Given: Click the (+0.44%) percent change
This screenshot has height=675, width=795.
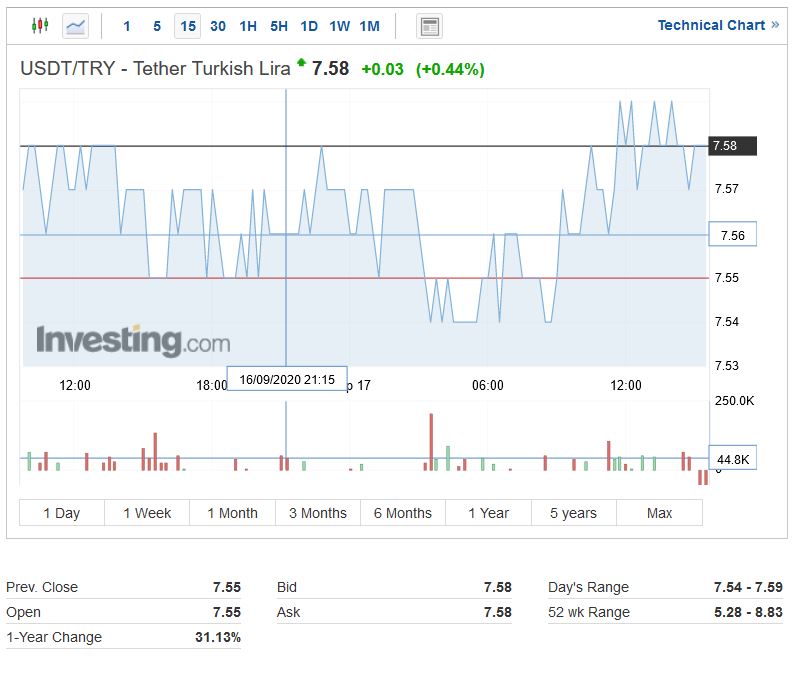Looking at the screenshot, I should click(x=450, y=69).
